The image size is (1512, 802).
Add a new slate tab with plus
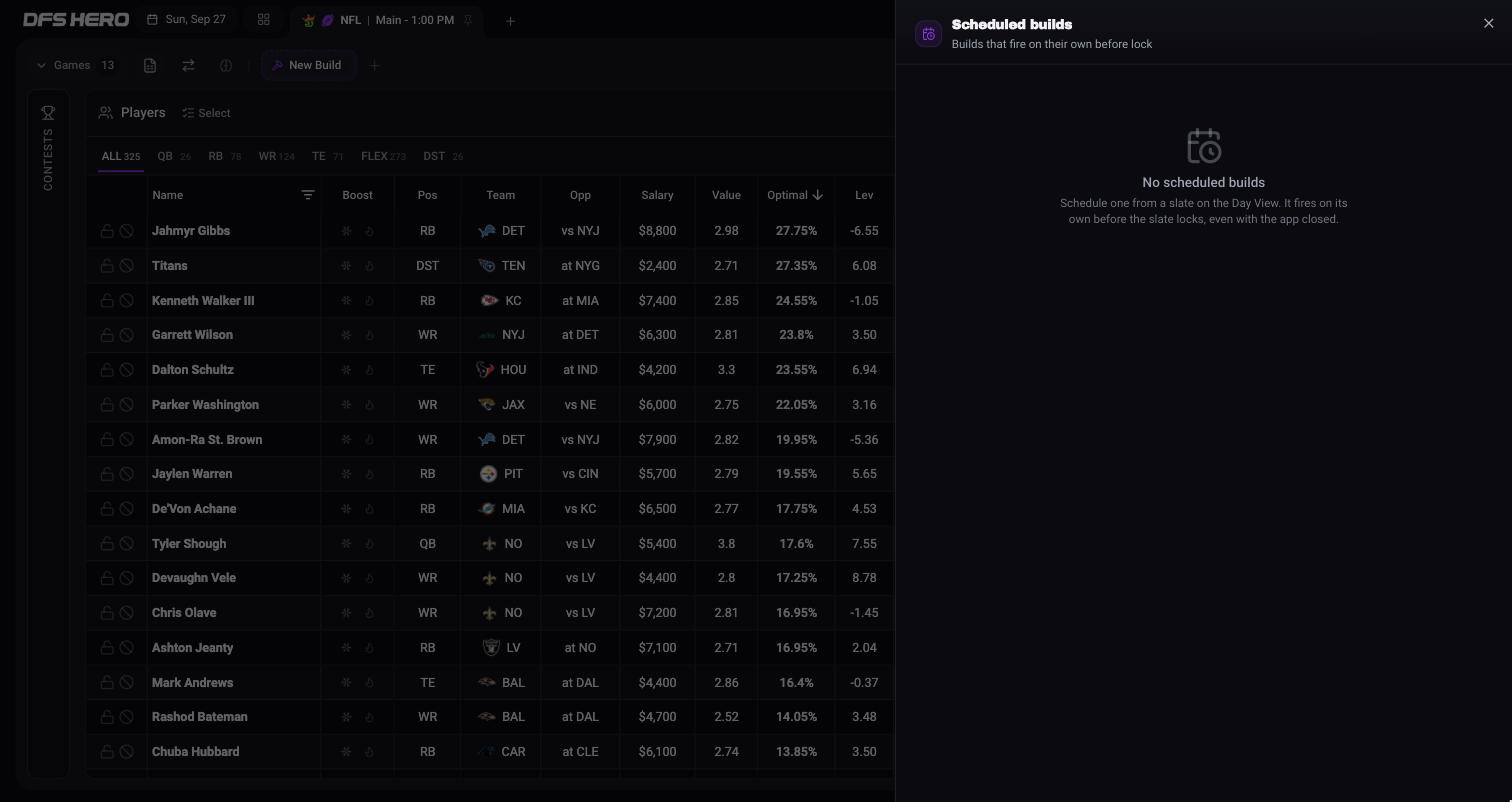click(510, 20)
